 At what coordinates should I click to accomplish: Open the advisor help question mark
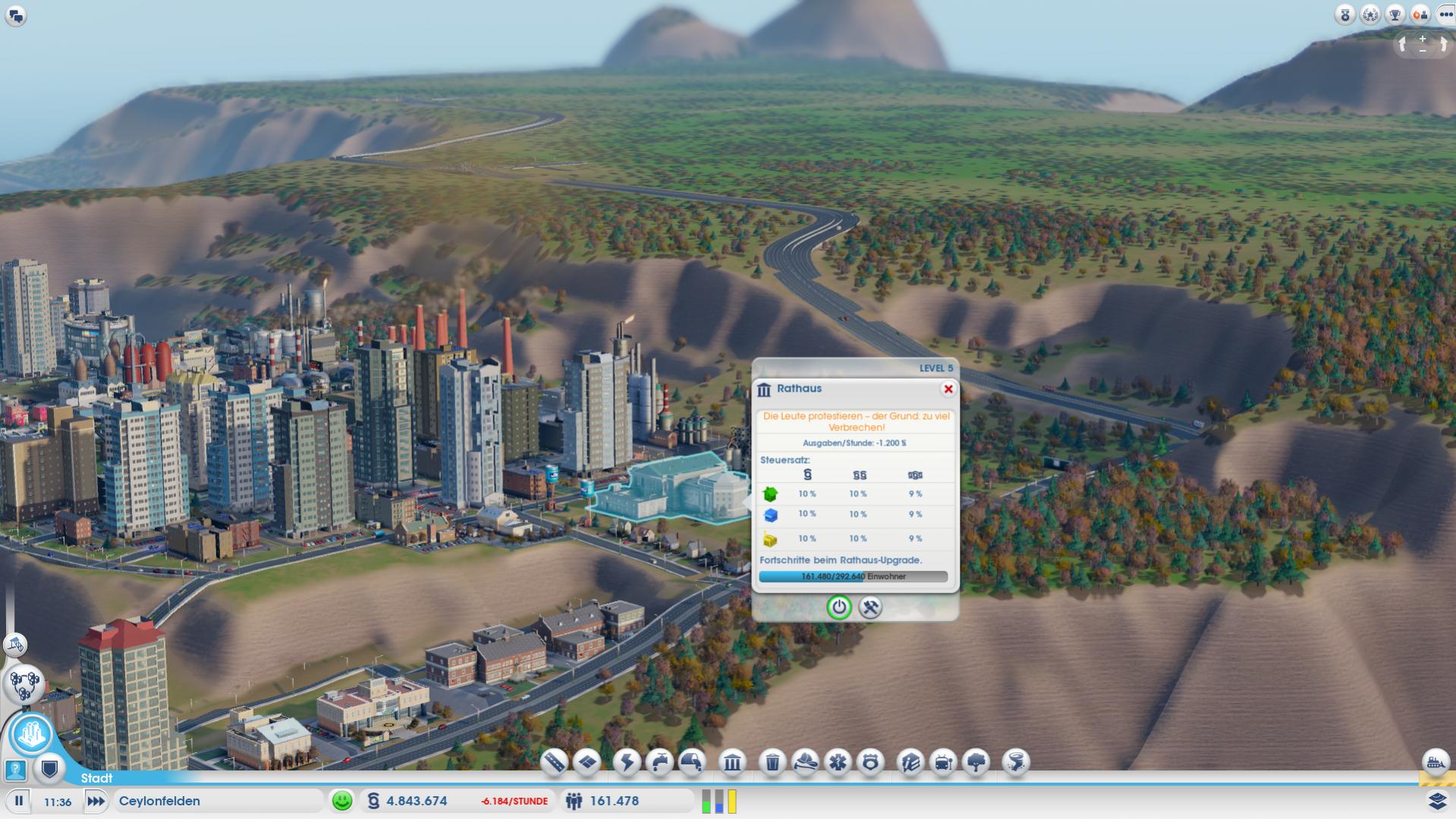pos(16,770)
